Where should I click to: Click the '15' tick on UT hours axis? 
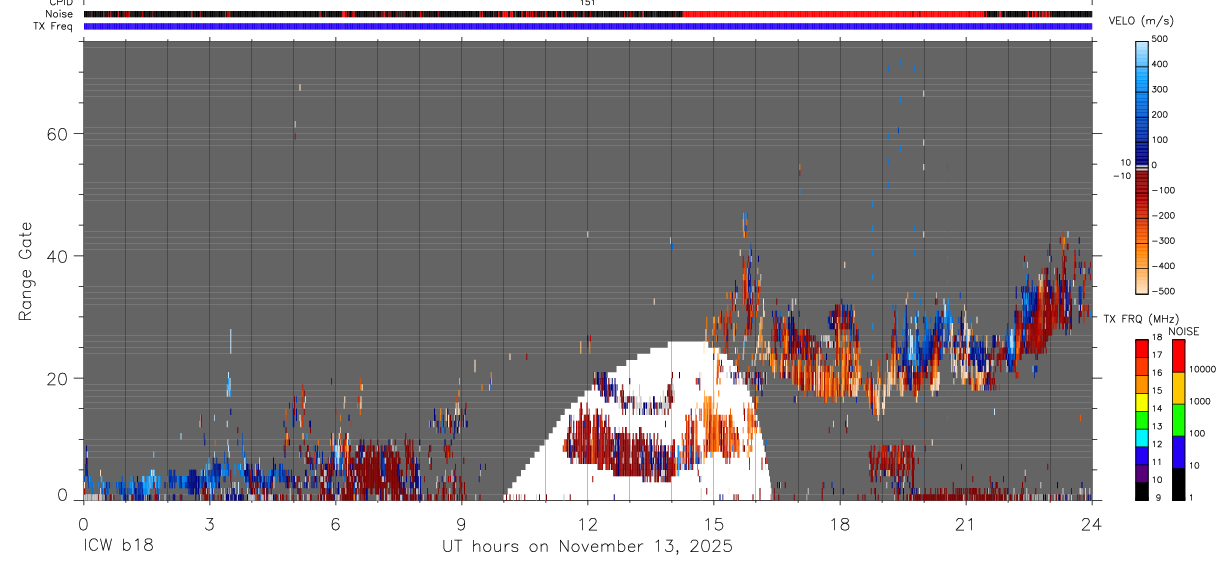[x=714, y=523]
